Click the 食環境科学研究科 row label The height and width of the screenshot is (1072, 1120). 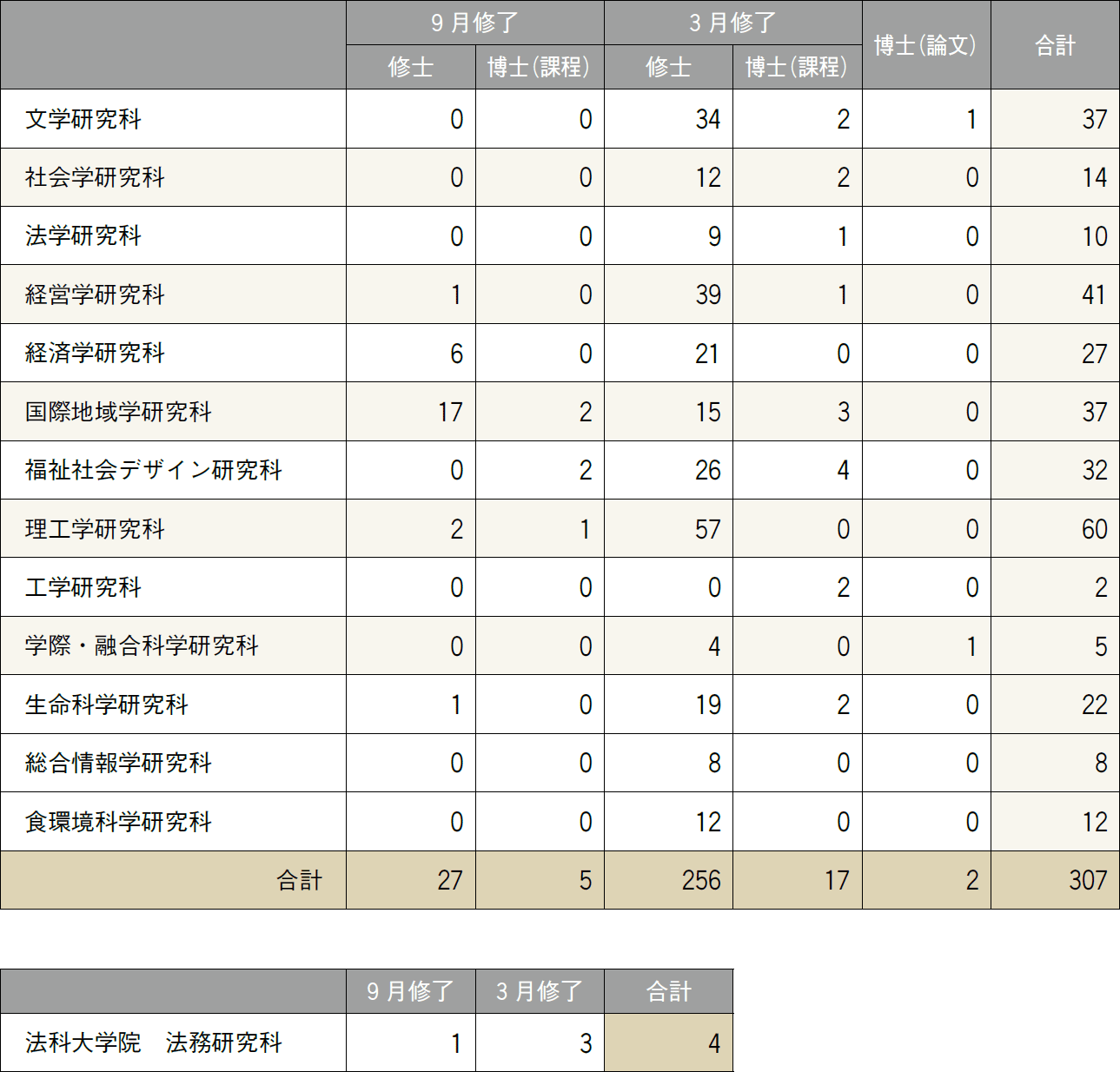[118, 822]
